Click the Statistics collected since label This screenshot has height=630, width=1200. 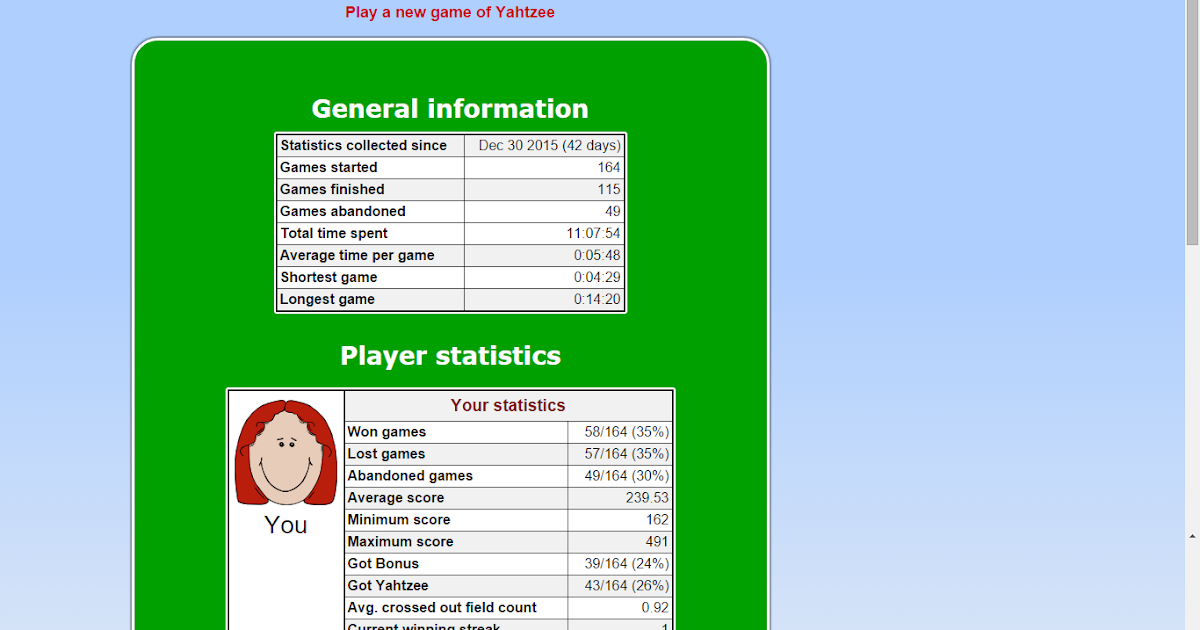(363, 145)
